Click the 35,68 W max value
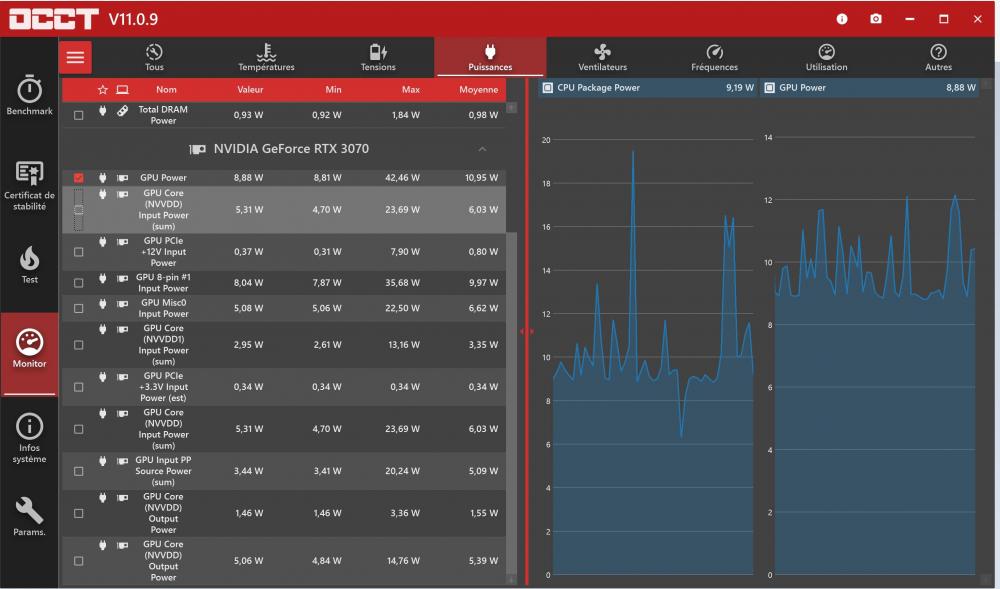The height and width of the screenshot is (589, 1000). pyautogui.click(x=402, y=283)
